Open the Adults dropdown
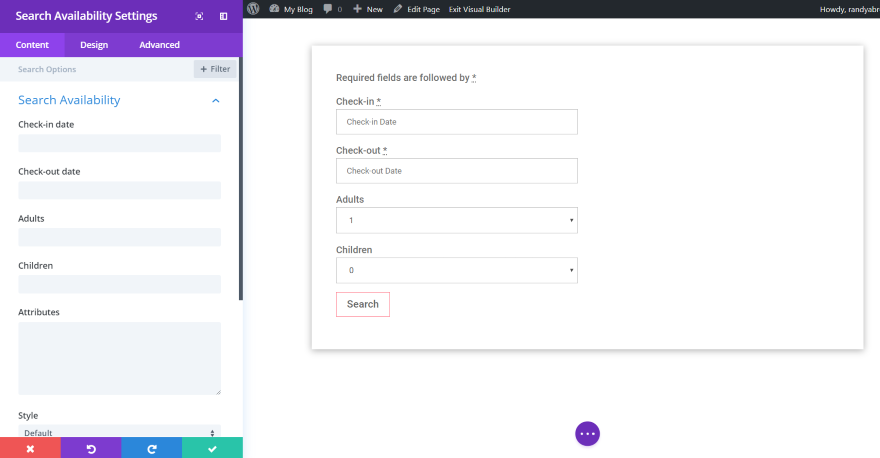Screen dimensions: 880x458 click(457, 220)
